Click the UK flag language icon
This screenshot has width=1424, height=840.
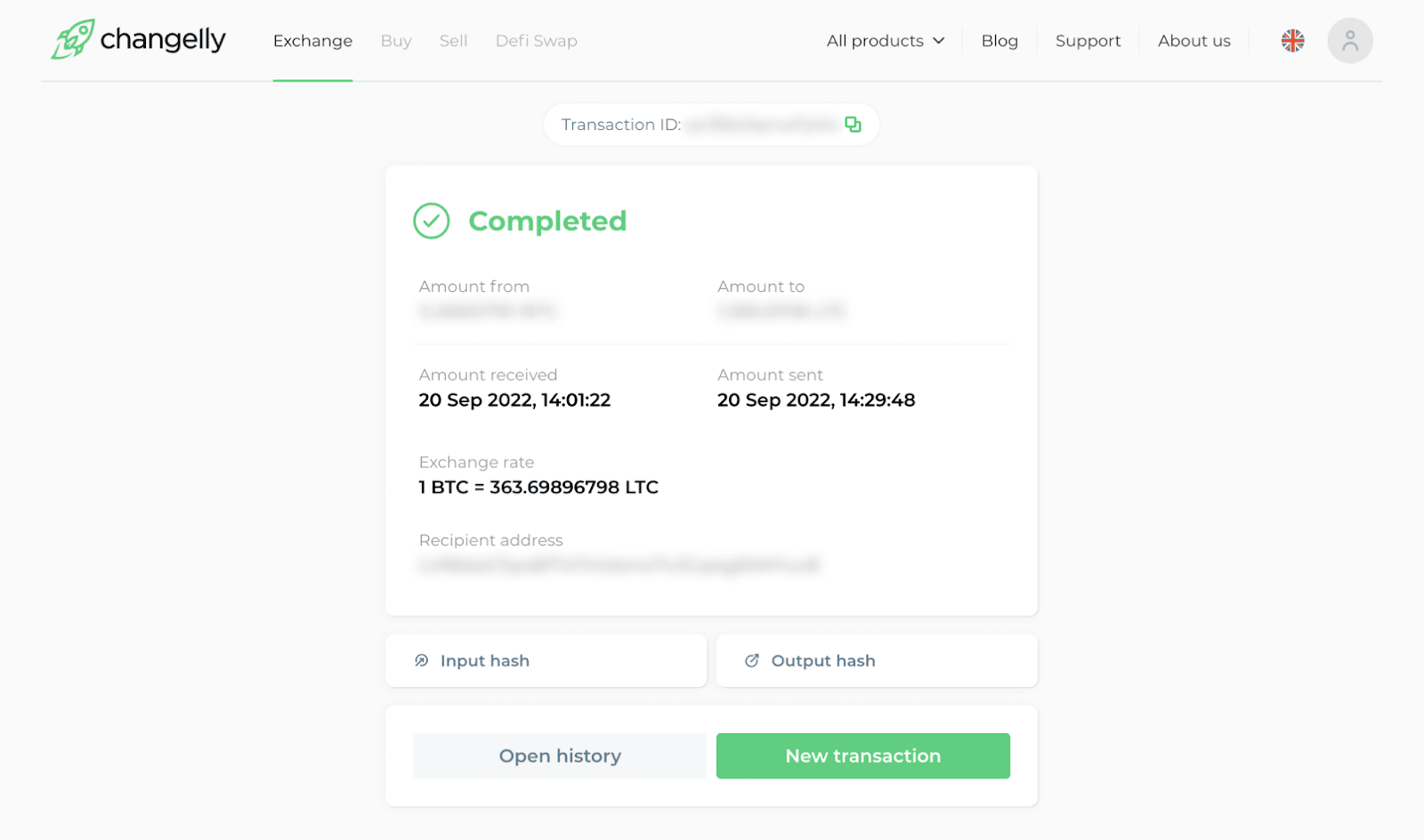click(1292, 41)
